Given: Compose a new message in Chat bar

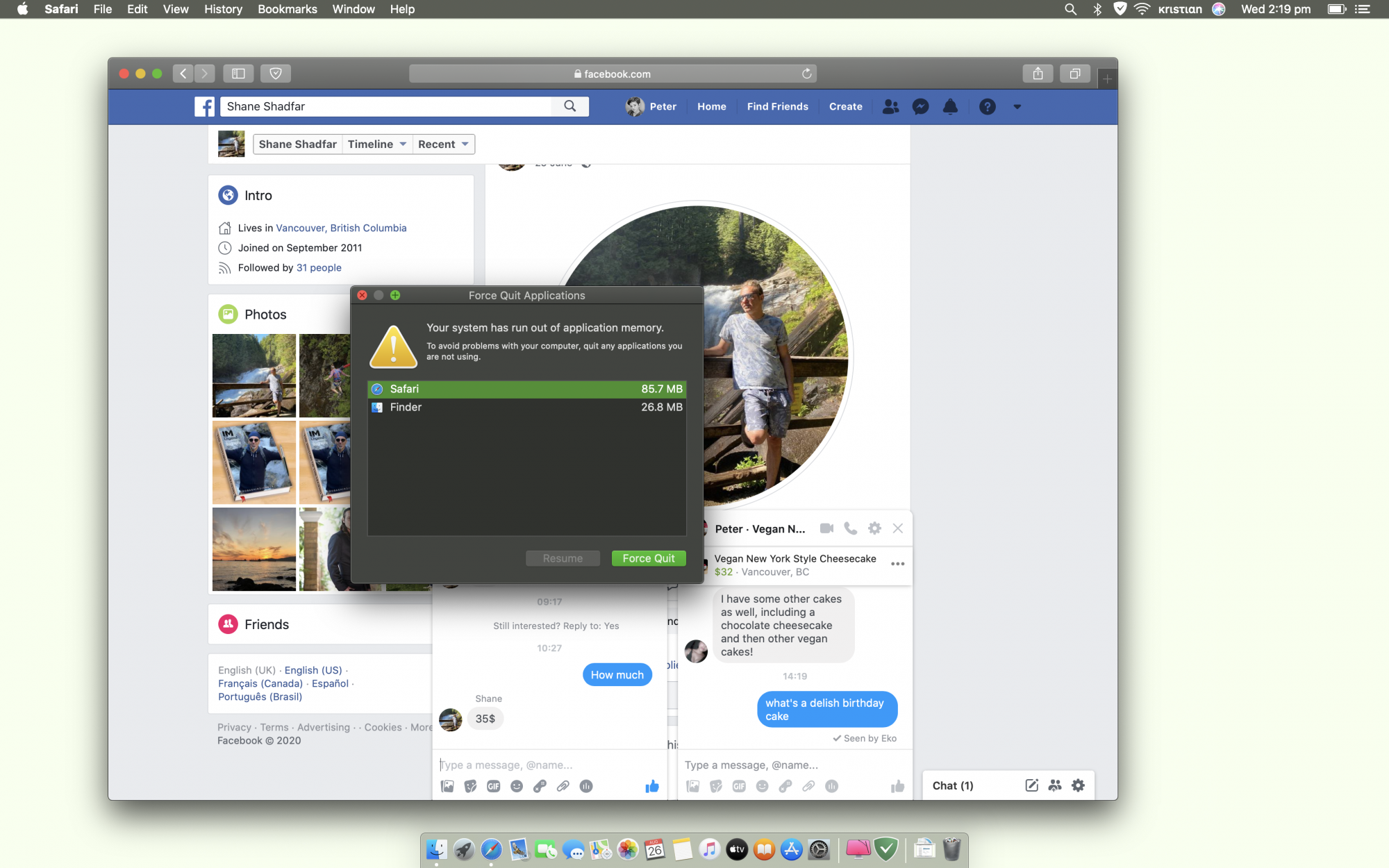Looking at the screenshot, I should click(1031, 785).
